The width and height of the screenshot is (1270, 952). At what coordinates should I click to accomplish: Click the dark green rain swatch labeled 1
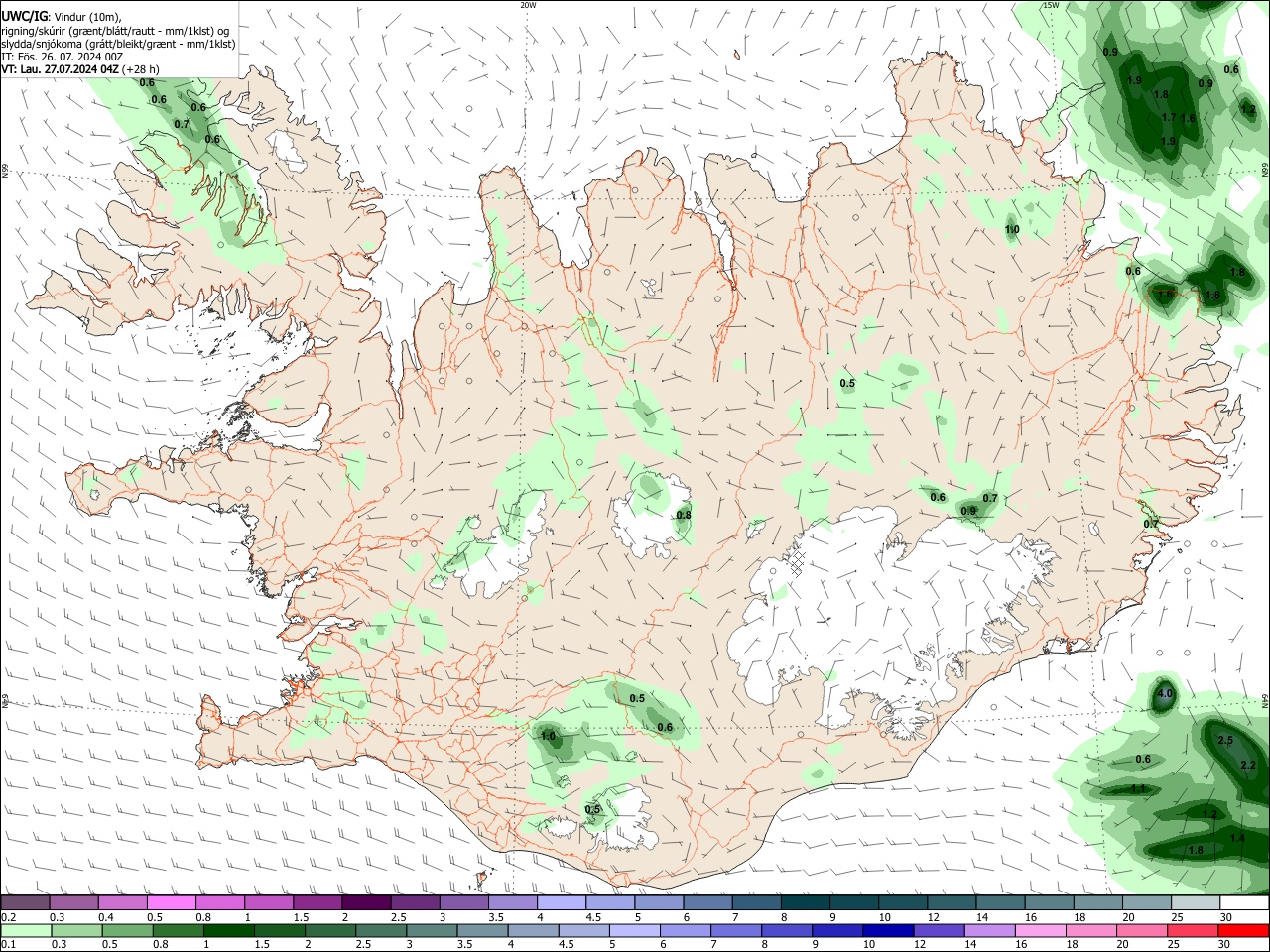[x=227, y=931]
